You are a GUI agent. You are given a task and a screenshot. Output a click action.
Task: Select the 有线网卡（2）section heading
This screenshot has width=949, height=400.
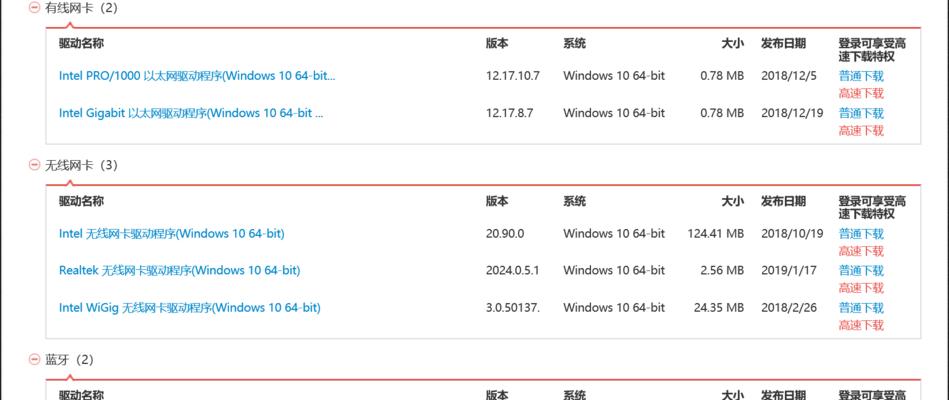82,8
